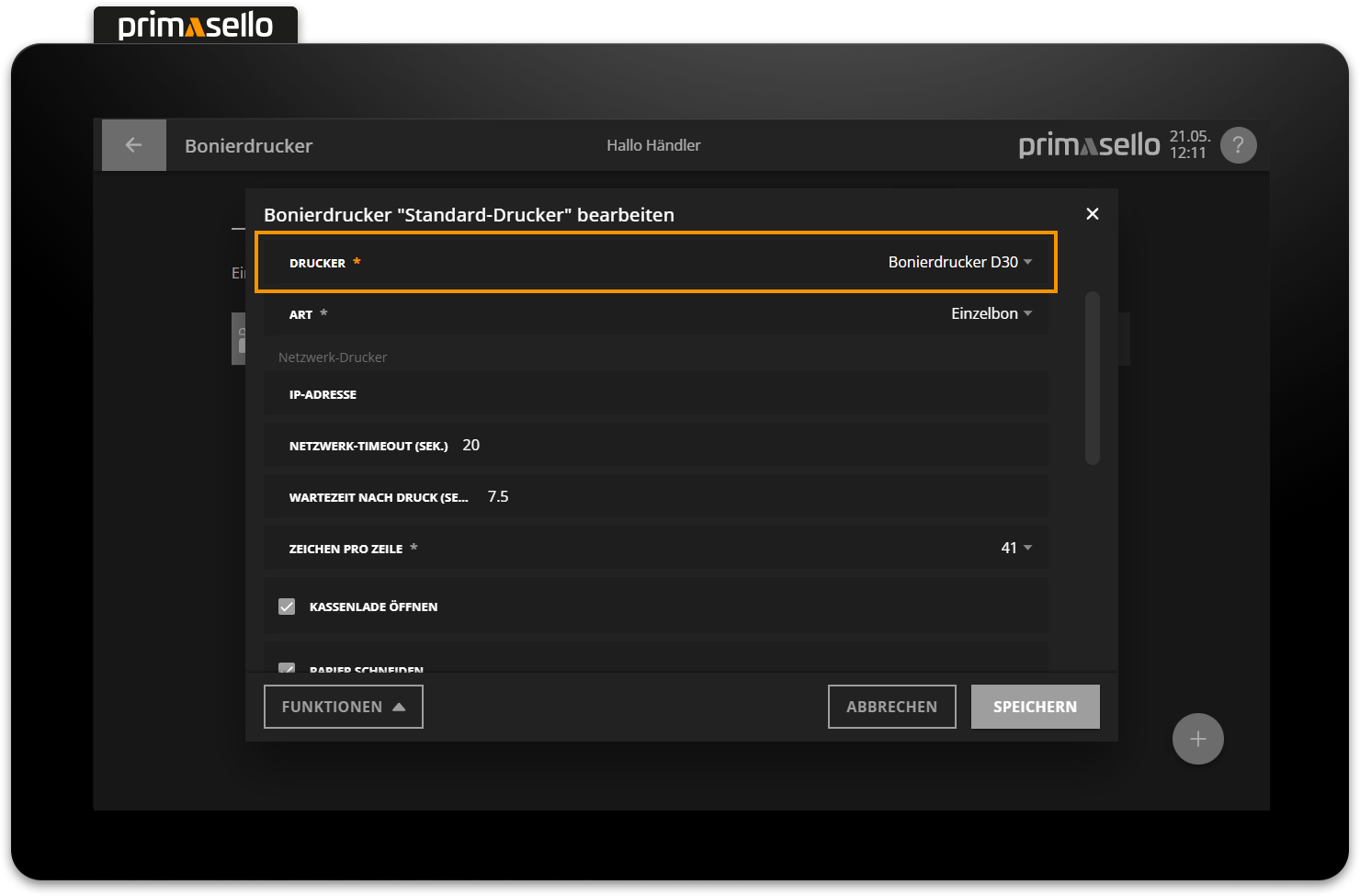Click the Funktionen up-arrow triangle
This screenshot has height=896, width=1360.
click(x=399, y=707)
